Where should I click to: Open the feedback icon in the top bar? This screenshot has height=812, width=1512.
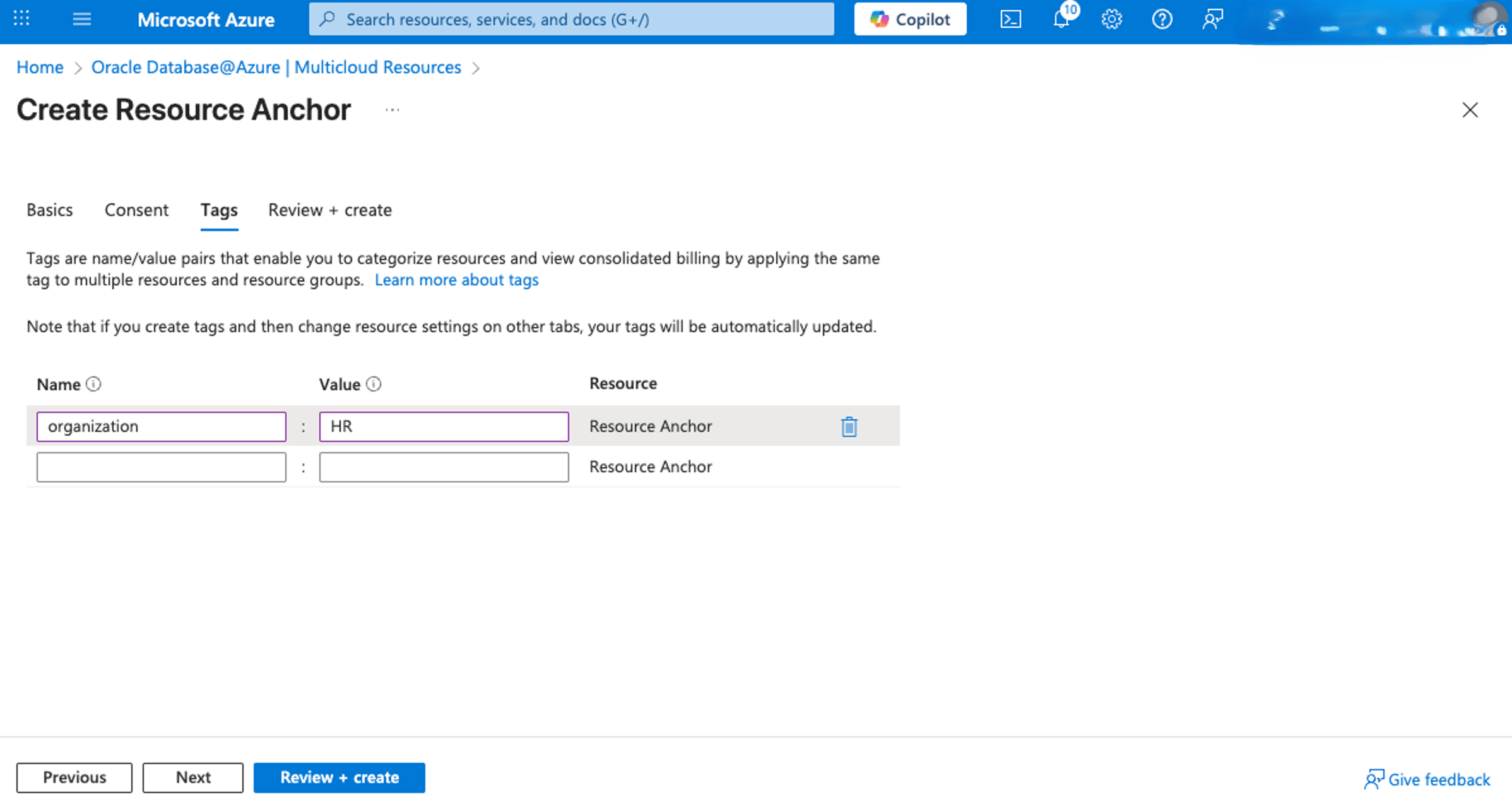tap(1212, 20)
